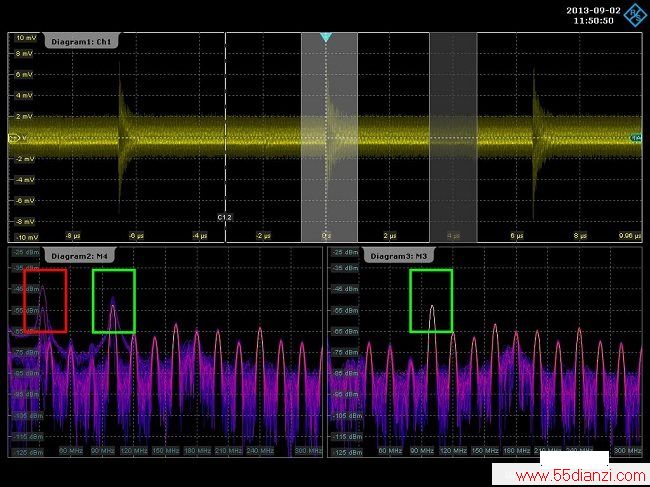Click the time 11:50:50
This screenshot has height=487, width=650.
[x=593, y=21]
